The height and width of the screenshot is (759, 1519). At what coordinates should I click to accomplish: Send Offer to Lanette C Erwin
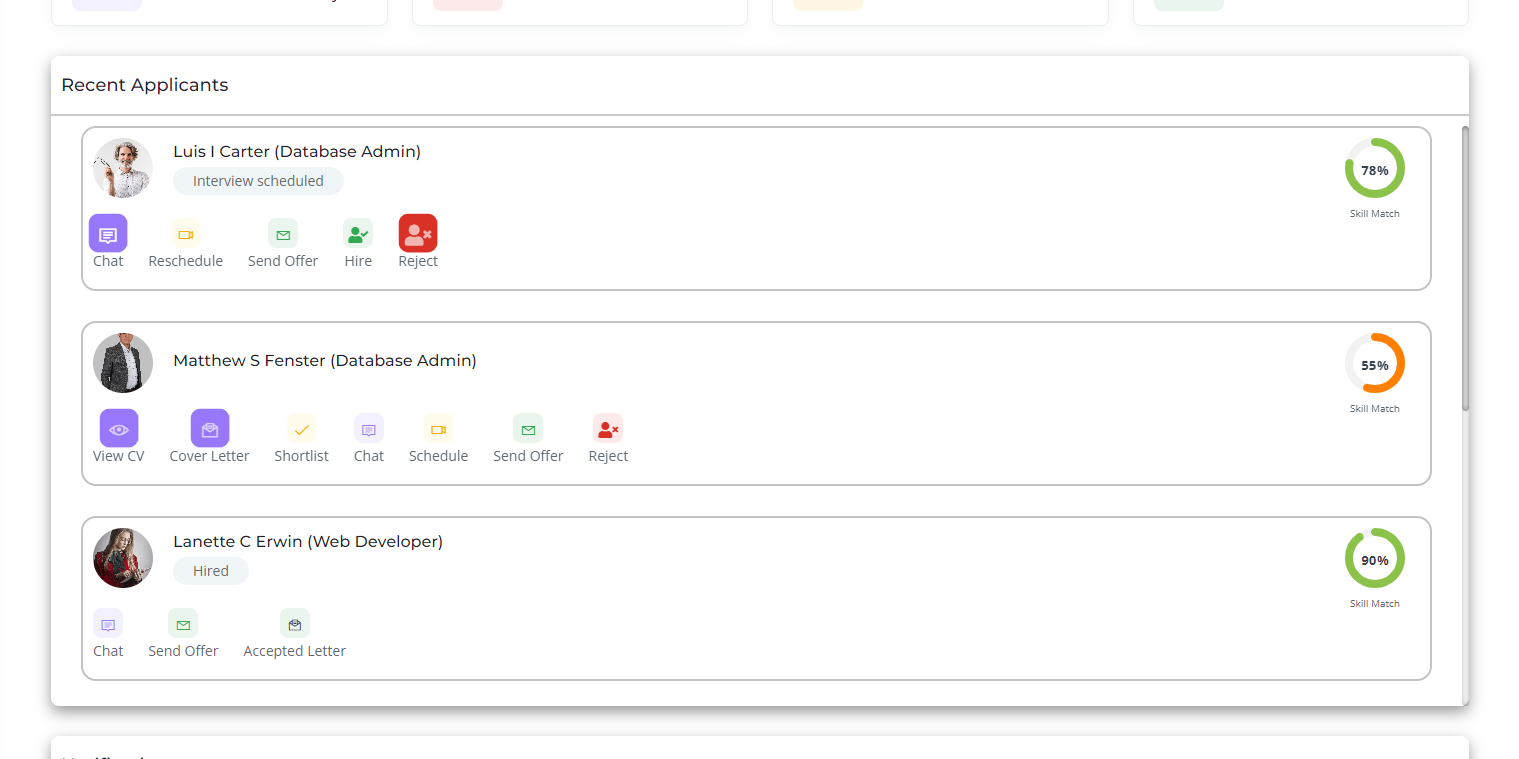(x=183, y=624)
